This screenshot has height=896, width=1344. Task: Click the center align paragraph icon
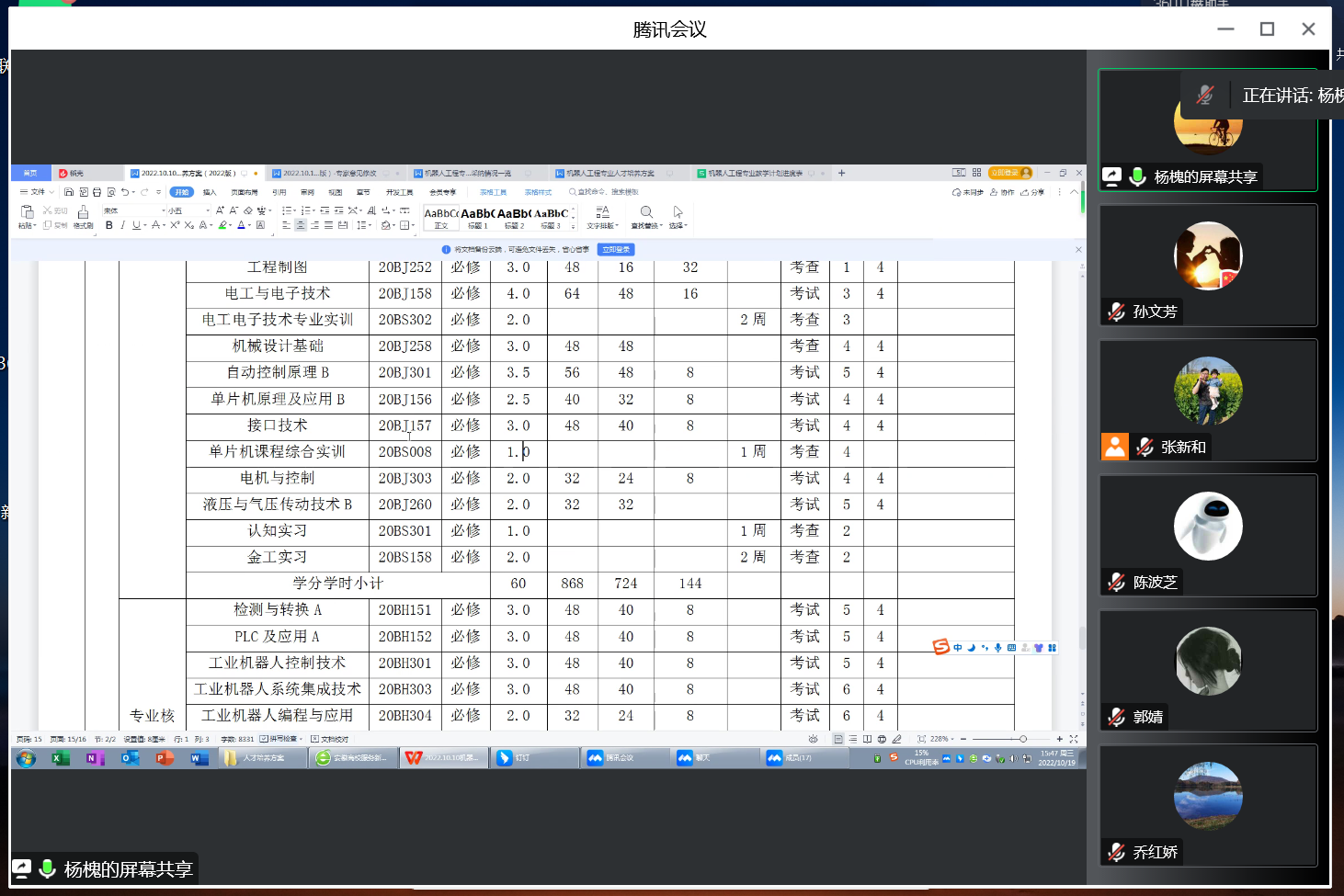click(301, 225)
